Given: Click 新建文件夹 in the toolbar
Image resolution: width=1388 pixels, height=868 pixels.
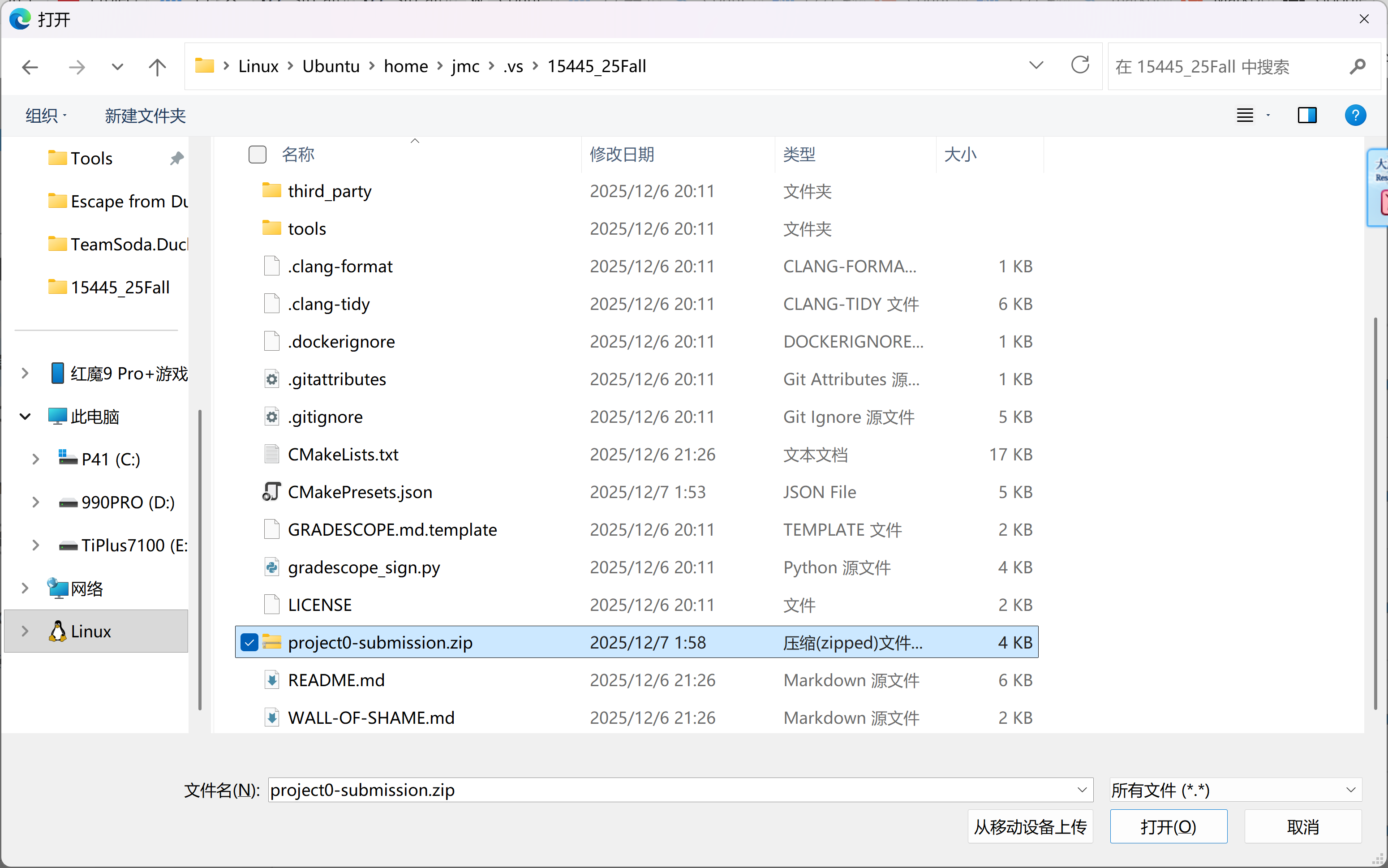Looking at the screenshot, I should (145, 116).
